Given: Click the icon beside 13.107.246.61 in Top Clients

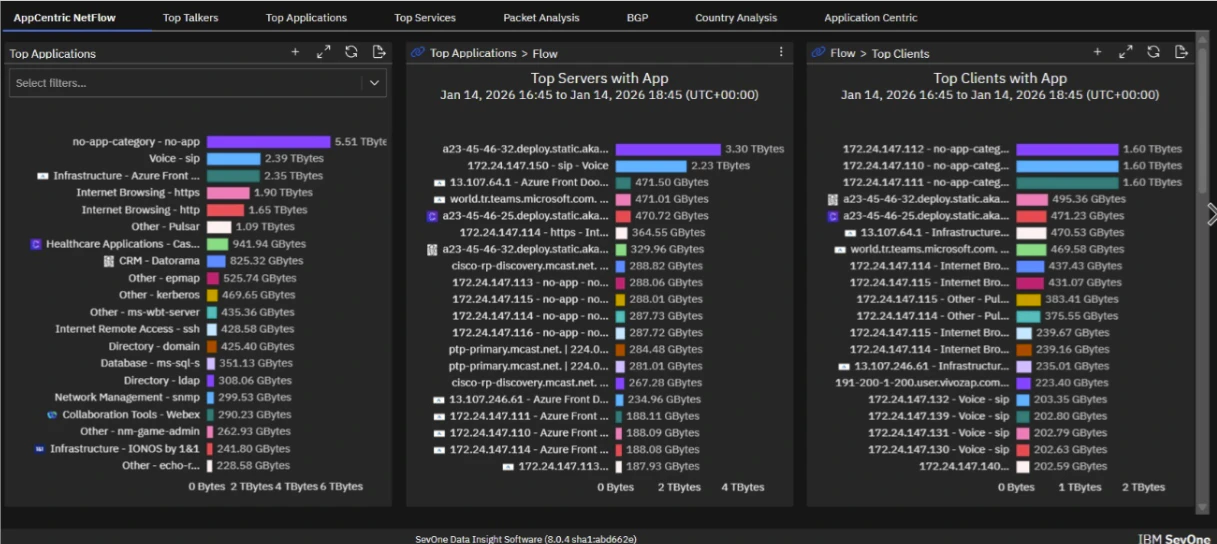Looking at the screenshot, I should 845,366.
